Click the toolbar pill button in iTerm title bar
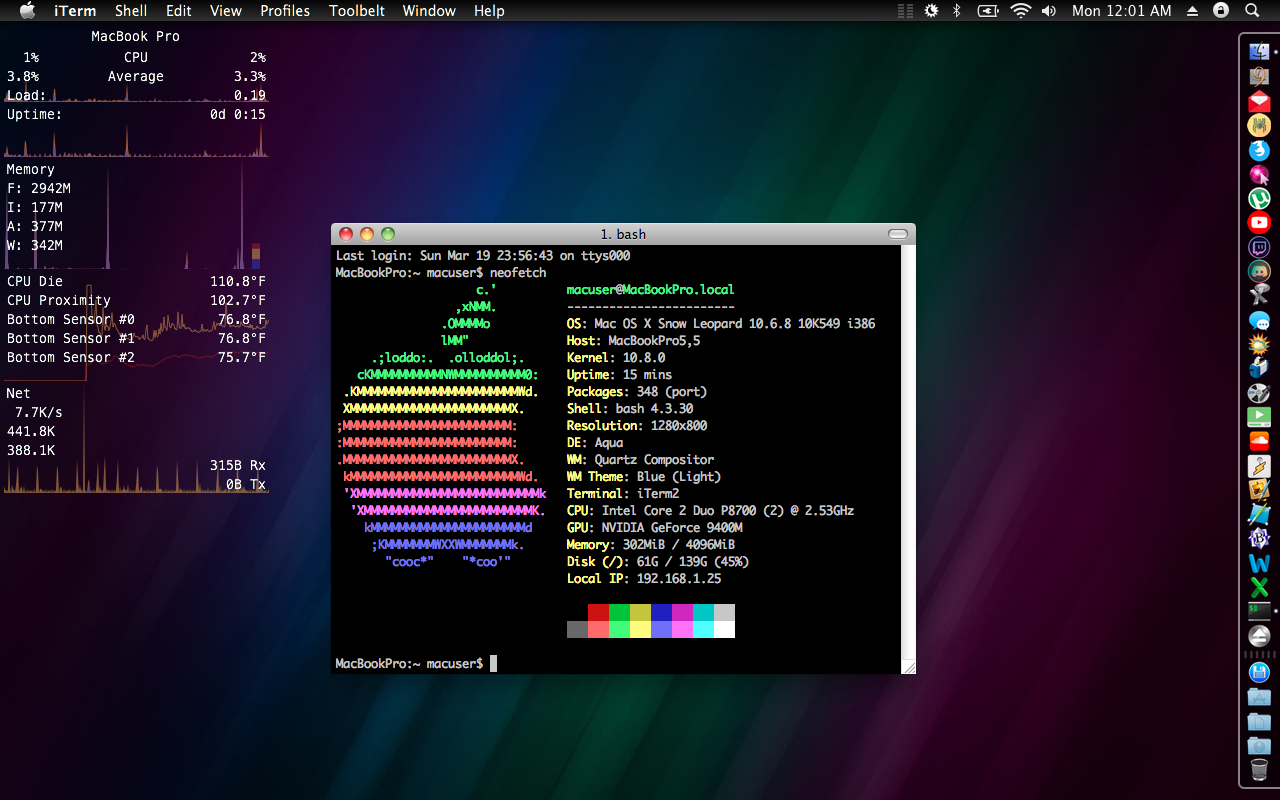The width and height of the screenshot is (1280, 800). (x=897, y=234)
